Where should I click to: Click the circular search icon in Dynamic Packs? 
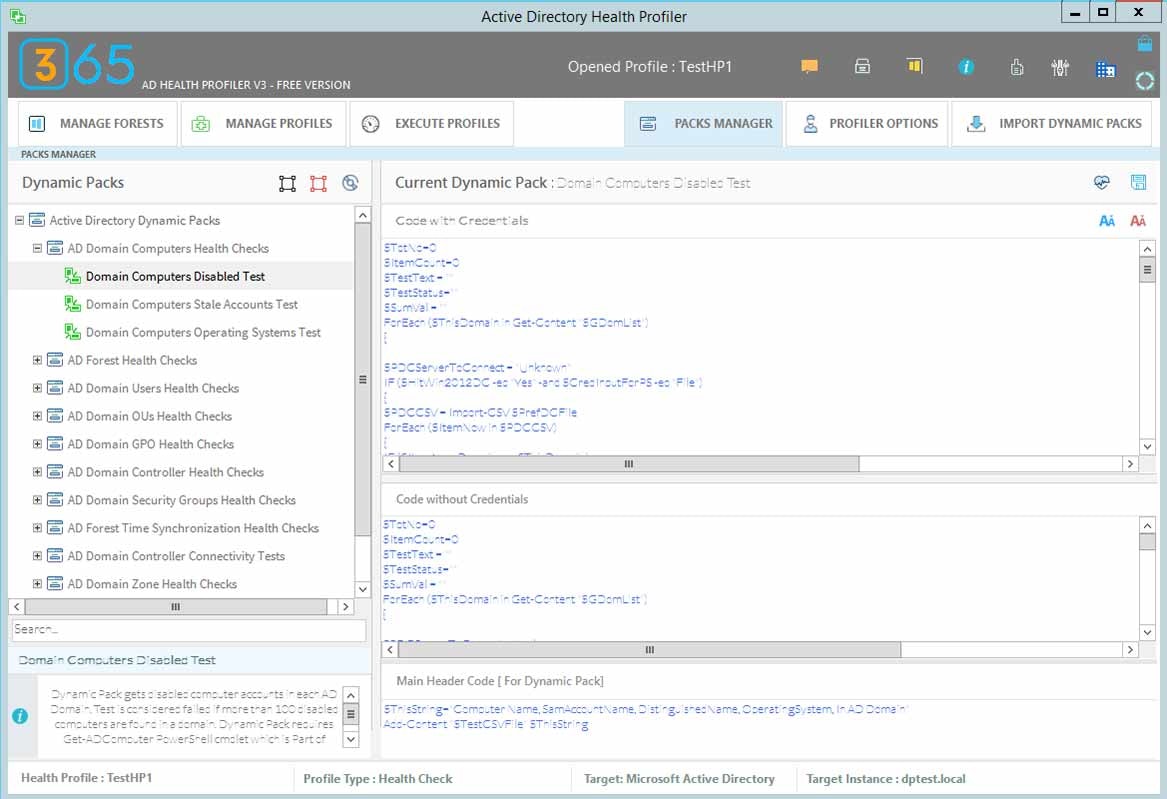[350, 182]
